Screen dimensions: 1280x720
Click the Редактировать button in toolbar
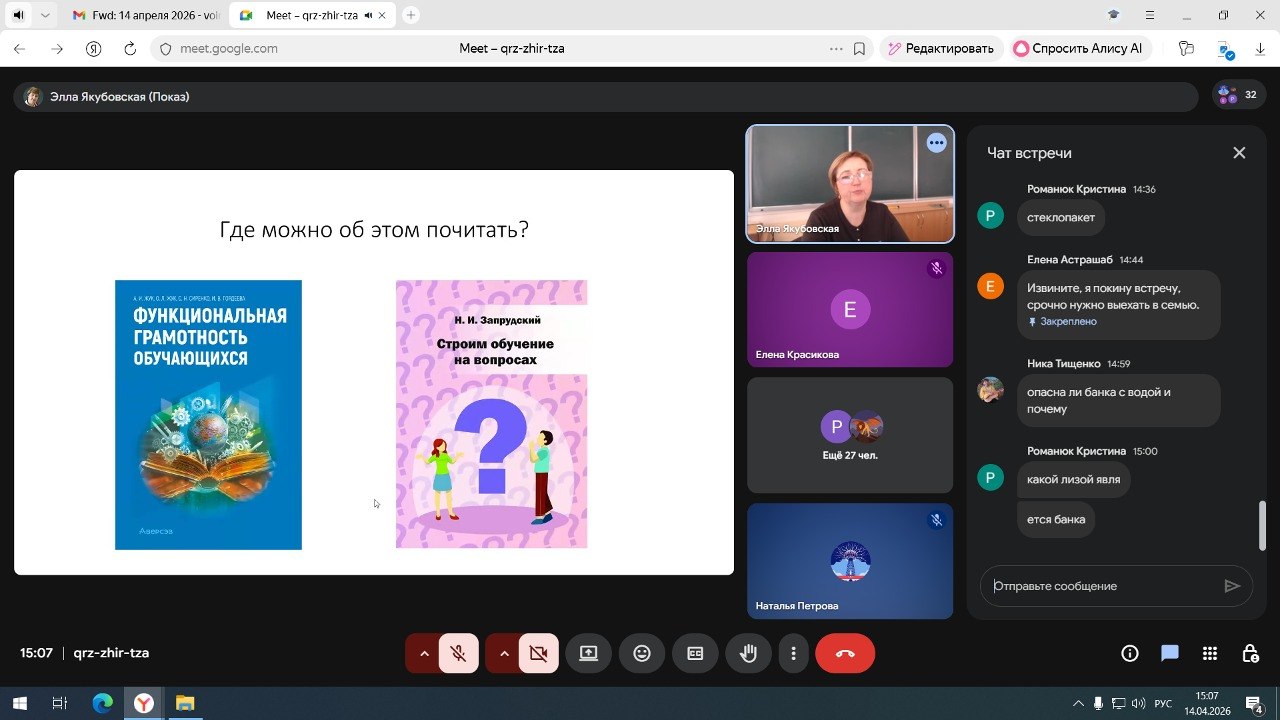[940, 48]
